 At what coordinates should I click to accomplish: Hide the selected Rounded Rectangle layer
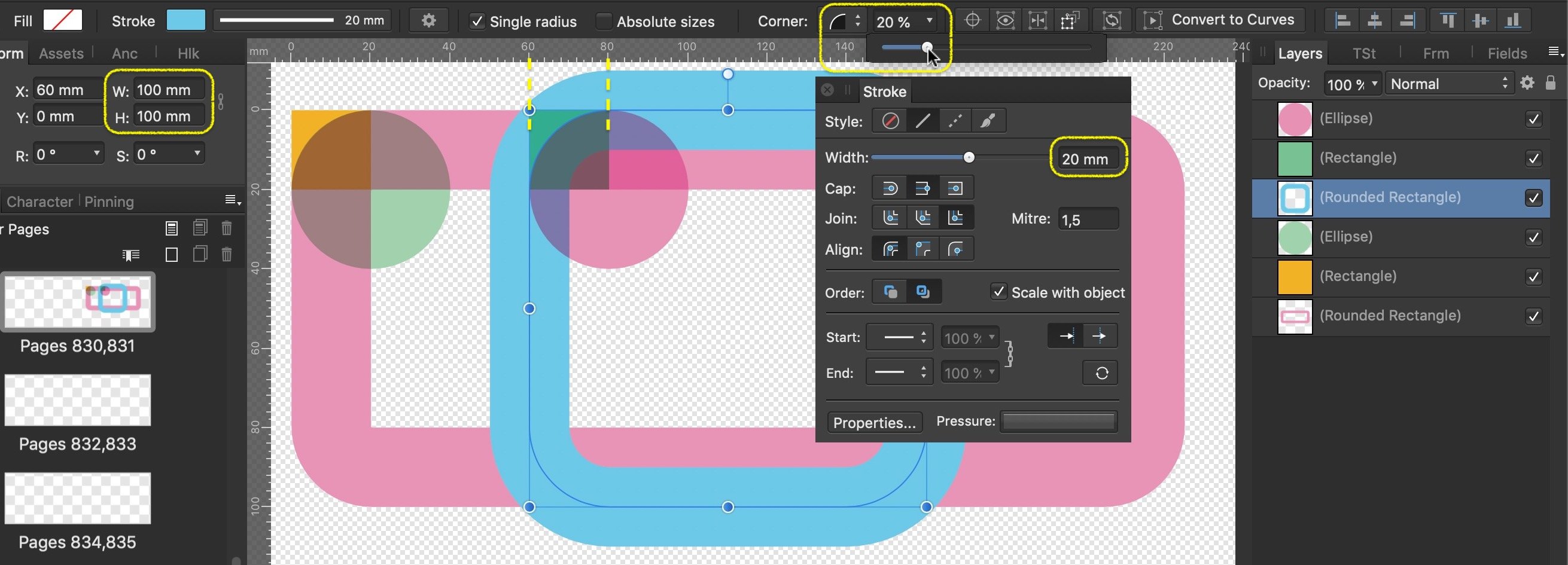tap(1533, 198)
